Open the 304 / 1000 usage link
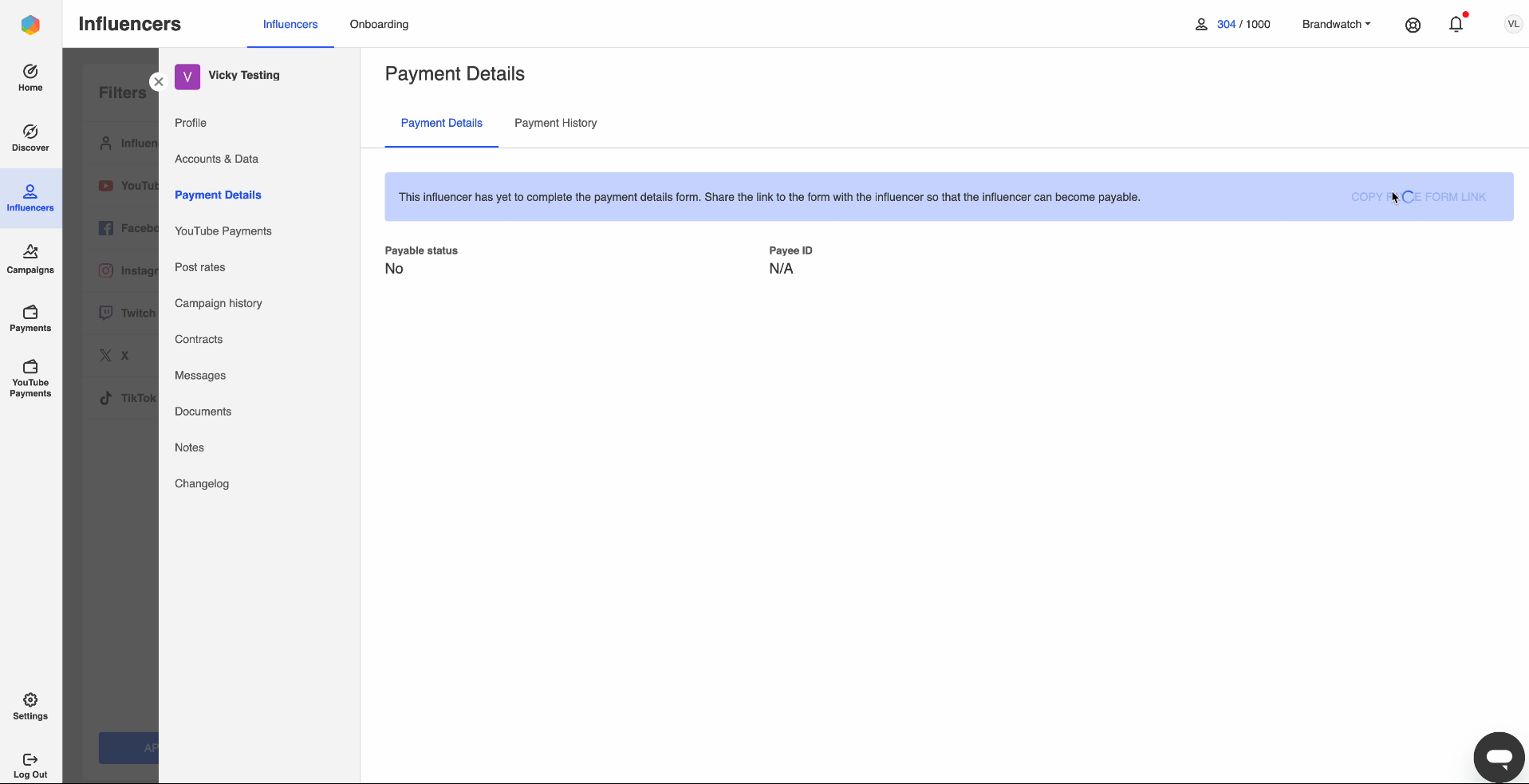1529x784 pixels. [1227, 24]
